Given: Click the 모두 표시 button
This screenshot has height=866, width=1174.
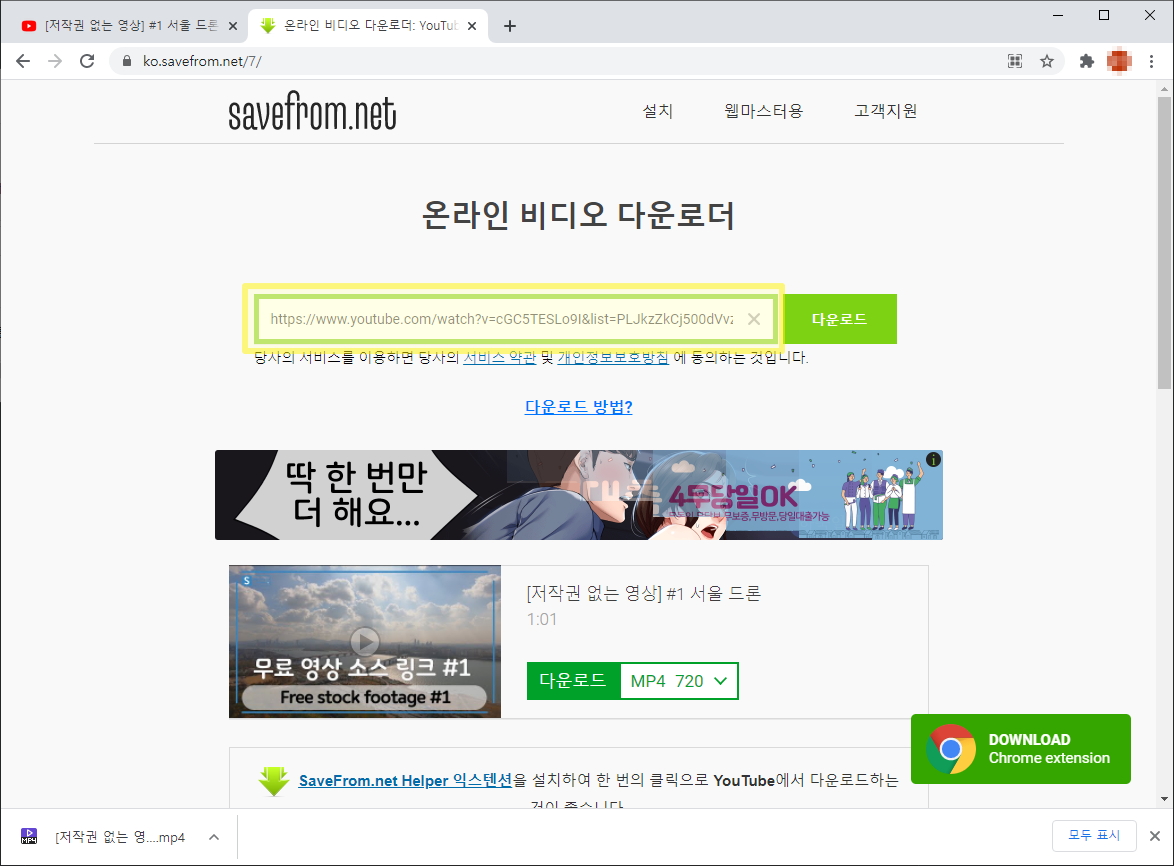Looking at the screenshot, I should [1094, 835].
